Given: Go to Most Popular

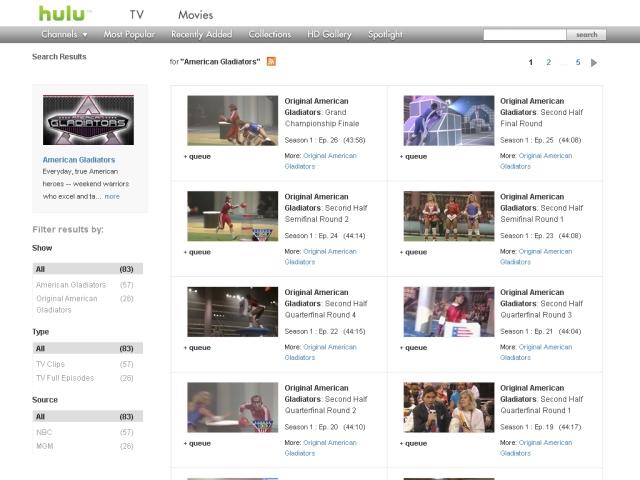Looking at the screenshot, I should click(129, 34).
